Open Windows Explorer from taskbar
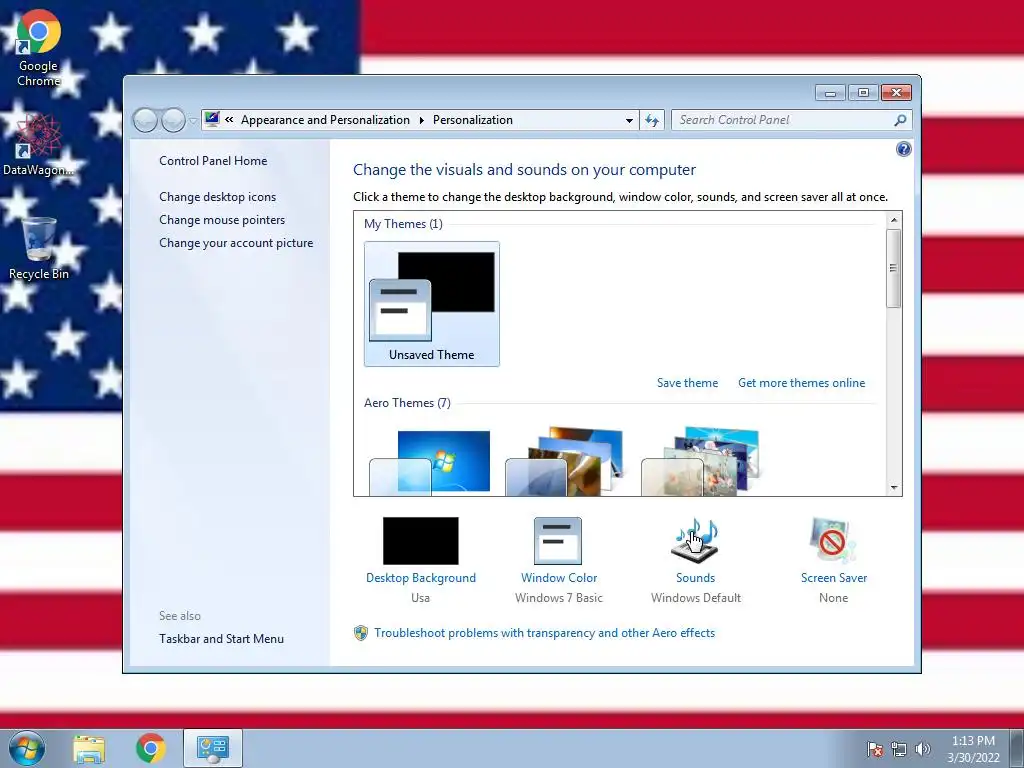1024x768 pixels. 89,749
